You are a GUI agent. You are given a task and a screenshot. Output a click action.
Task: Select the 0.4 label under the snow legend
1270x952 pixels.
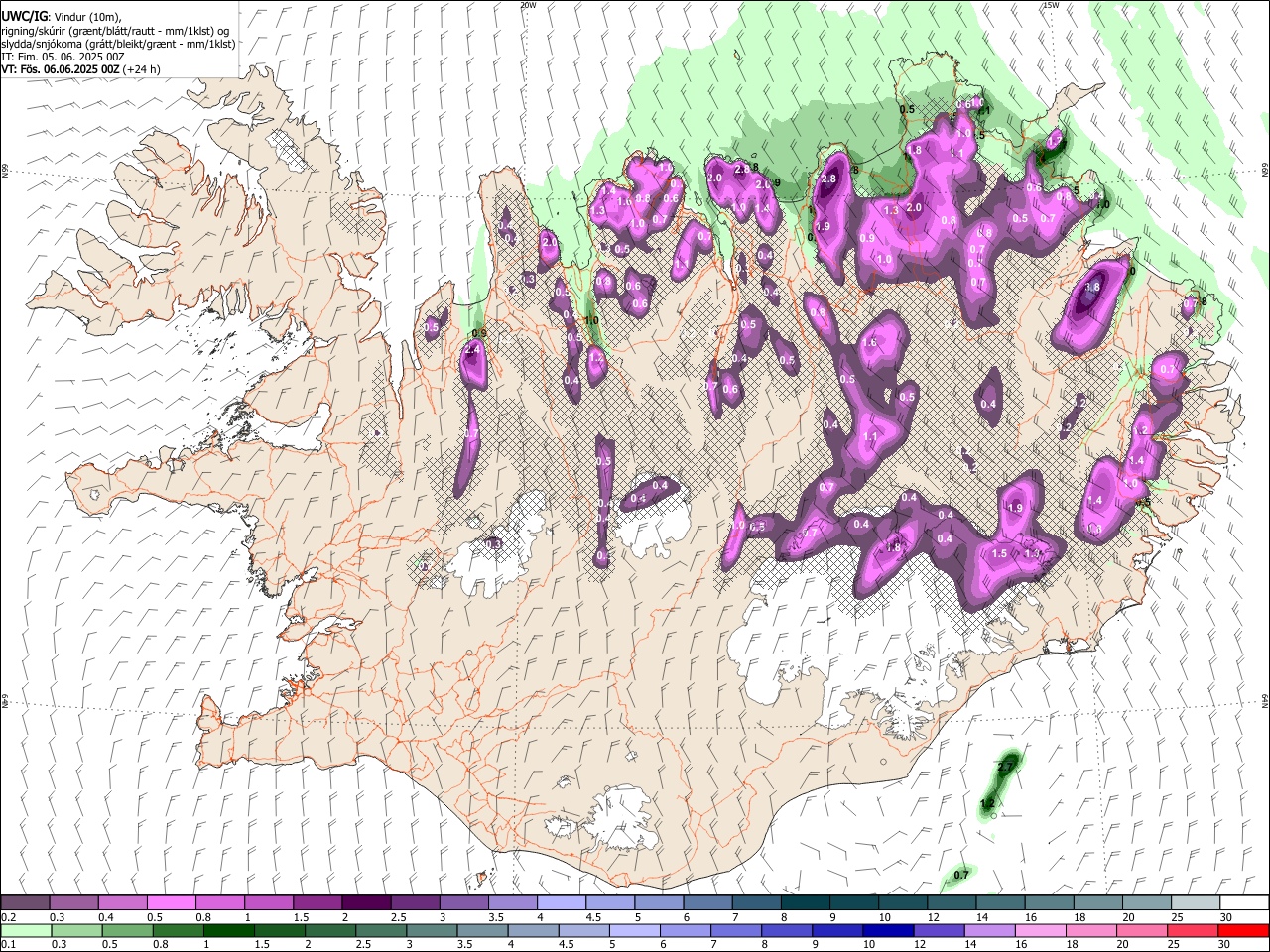pyautogui.click(x=106, y=917)
